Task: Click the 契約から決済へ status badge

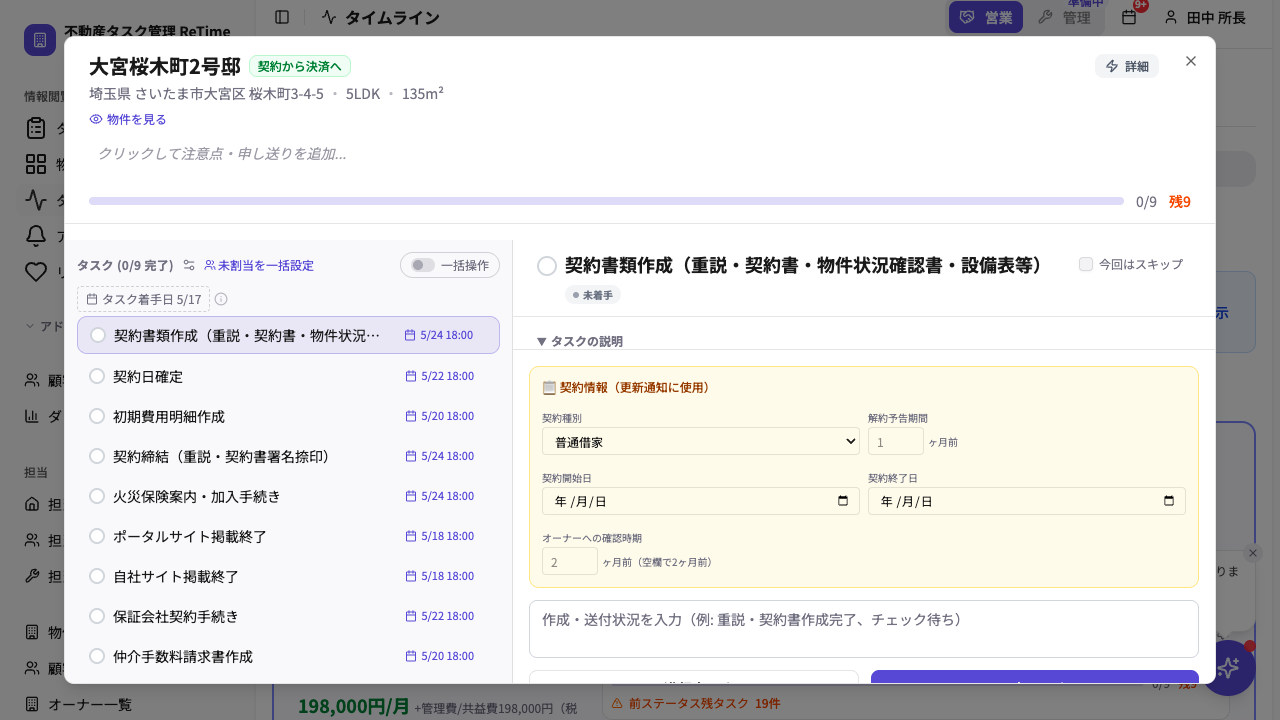Action: click(300, 66)
